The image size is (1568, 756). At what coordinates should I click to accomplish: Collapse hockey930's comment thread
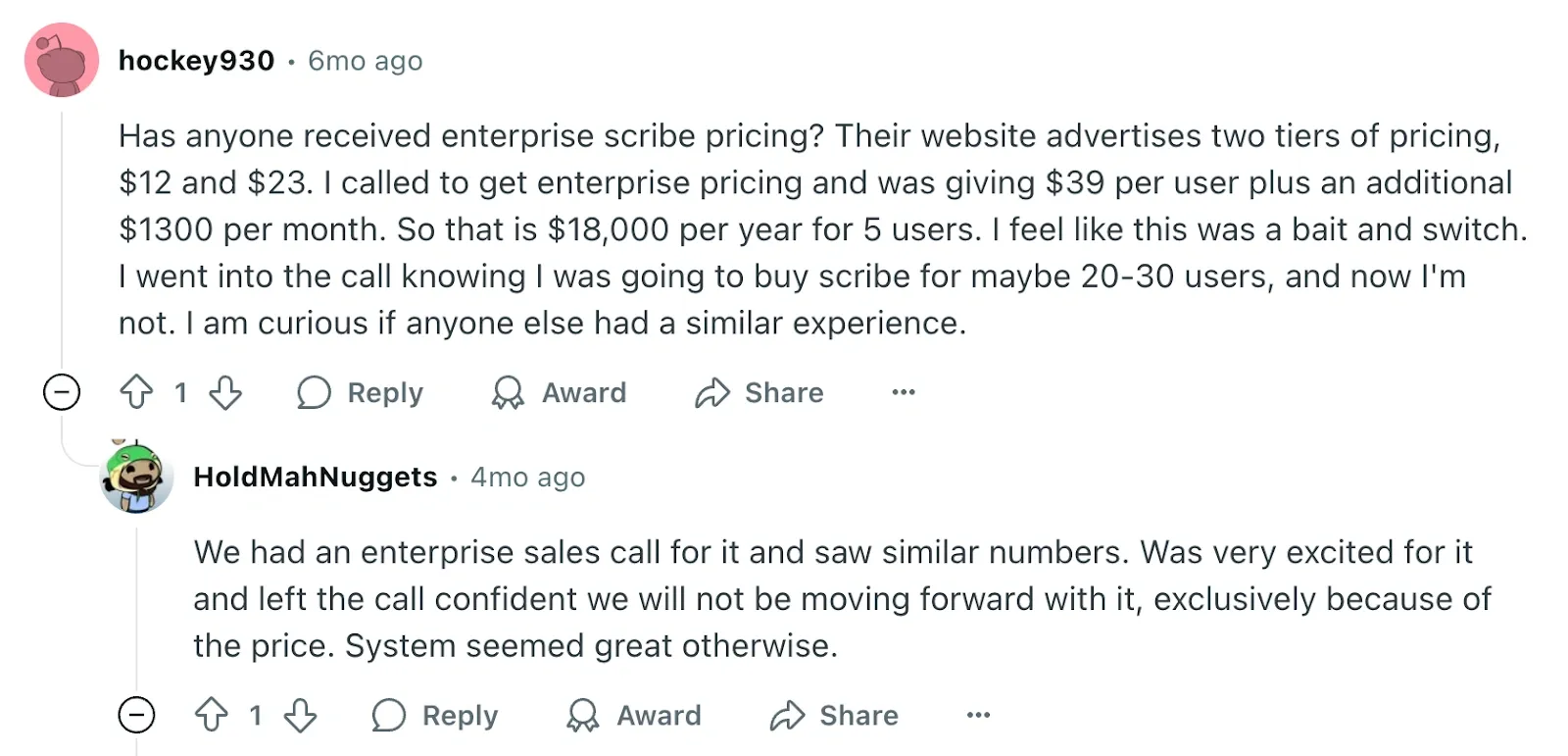coord(61,392)
